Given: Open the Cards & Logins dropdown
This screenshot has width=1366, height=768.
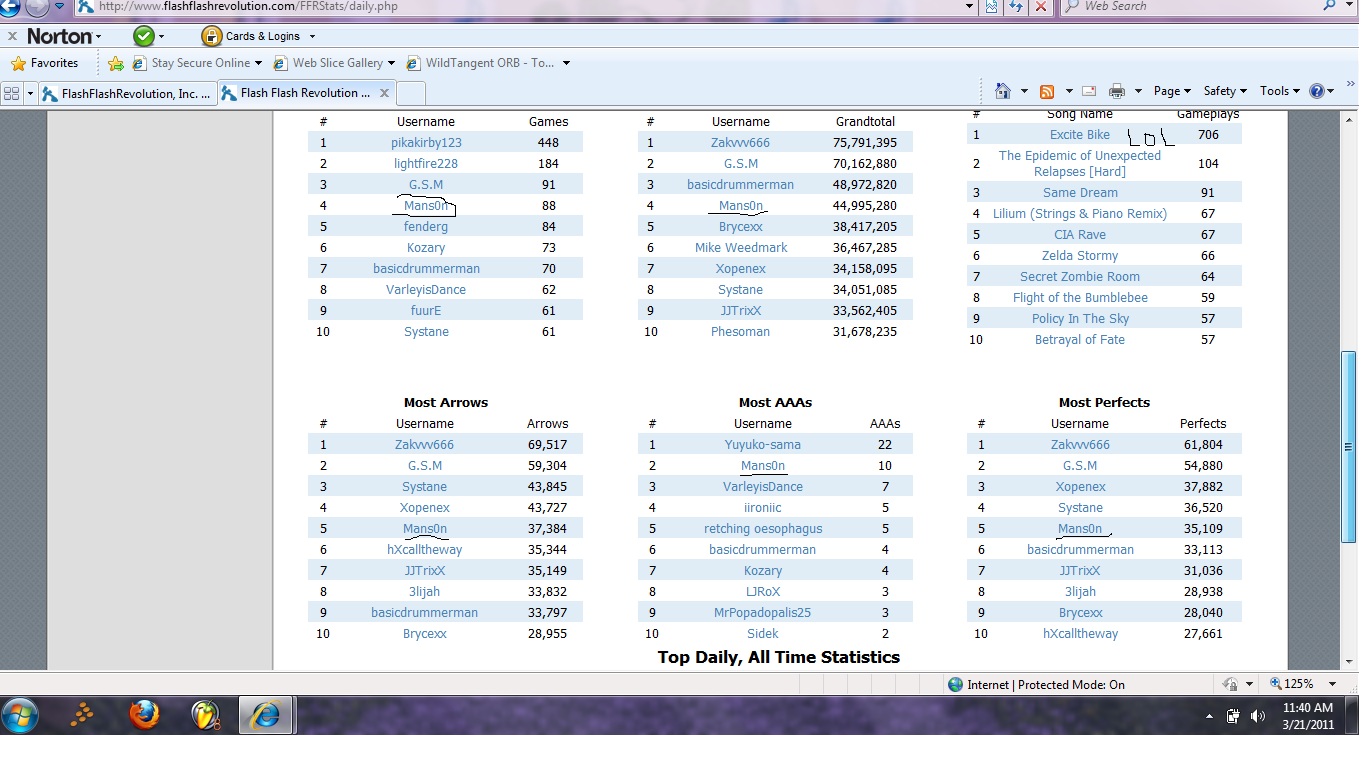Looking at the screenshot, I should click(x=260, y=36).
